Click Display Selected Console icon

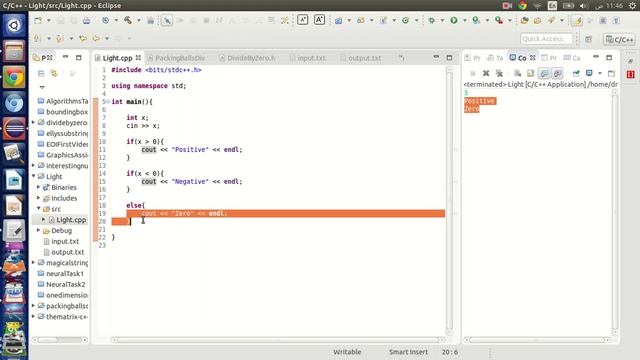[589, 73]
